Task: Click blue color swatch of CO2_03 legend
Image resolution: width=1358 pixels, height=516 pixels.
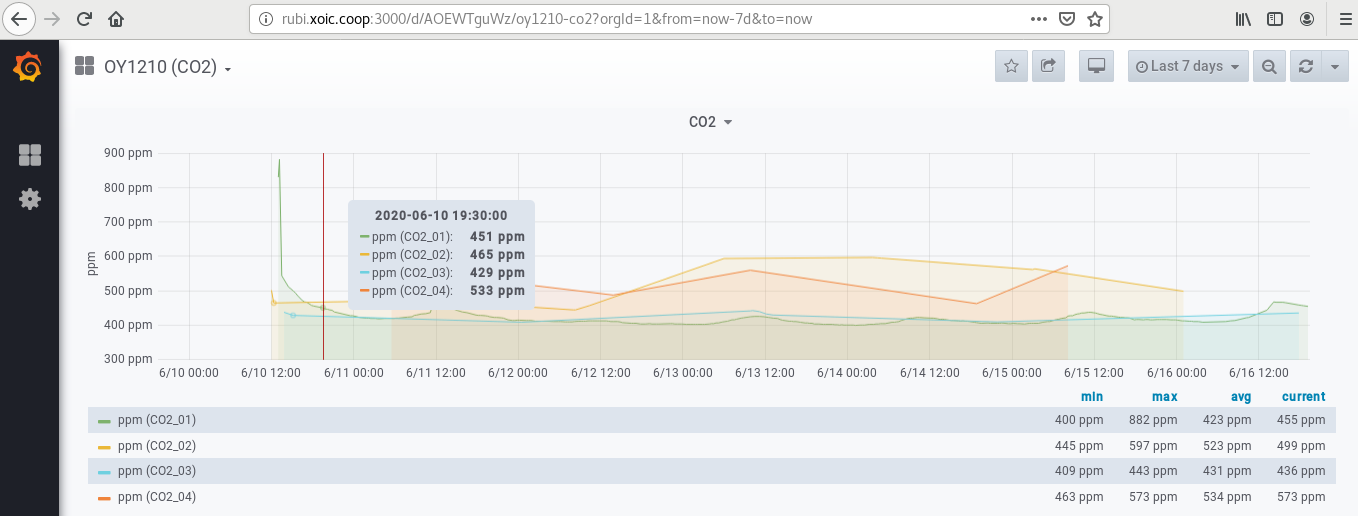Action: 104,472
